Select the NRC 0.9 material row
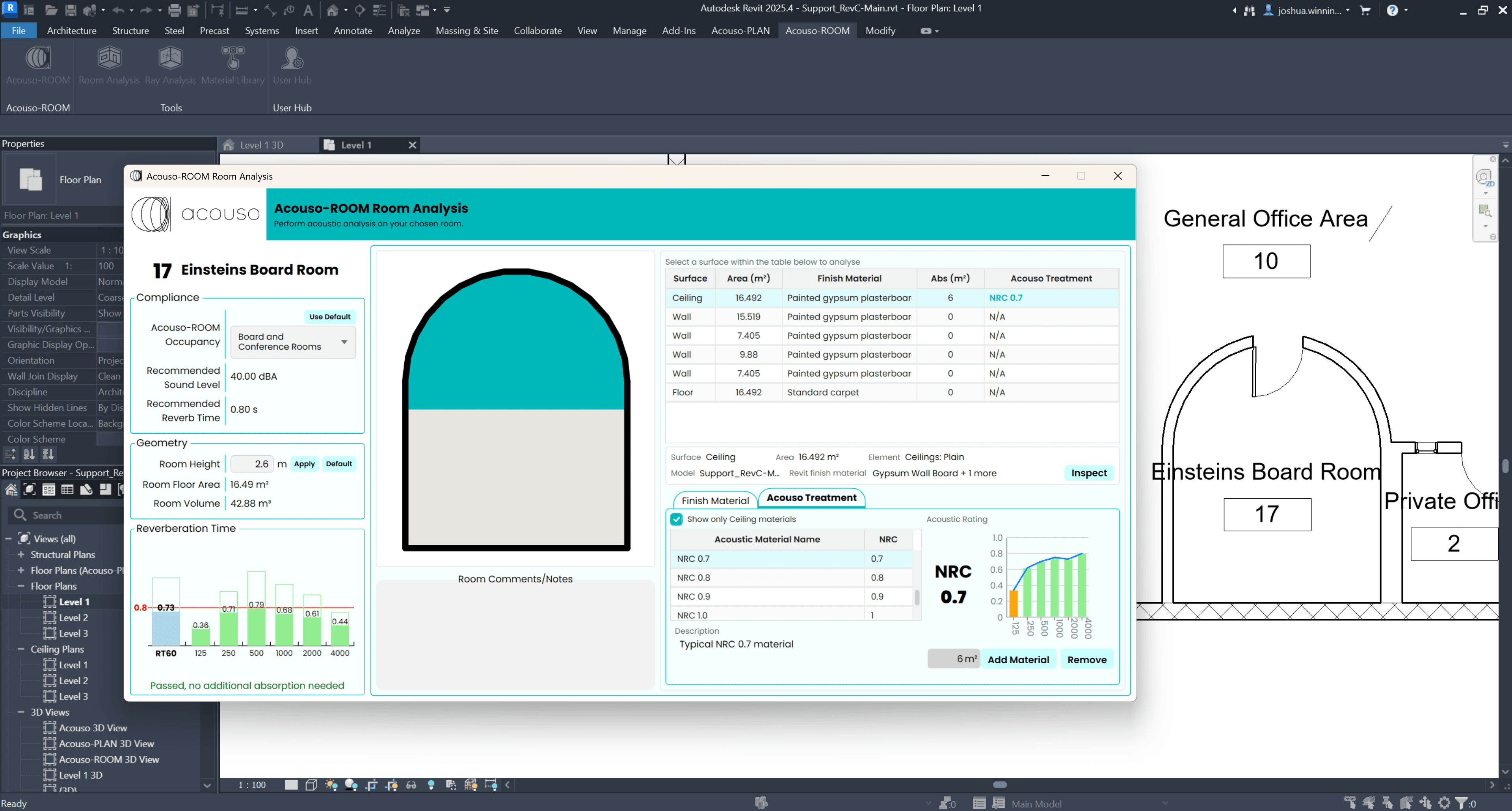This screenshot has width=1512, height=811. point(791,596)
